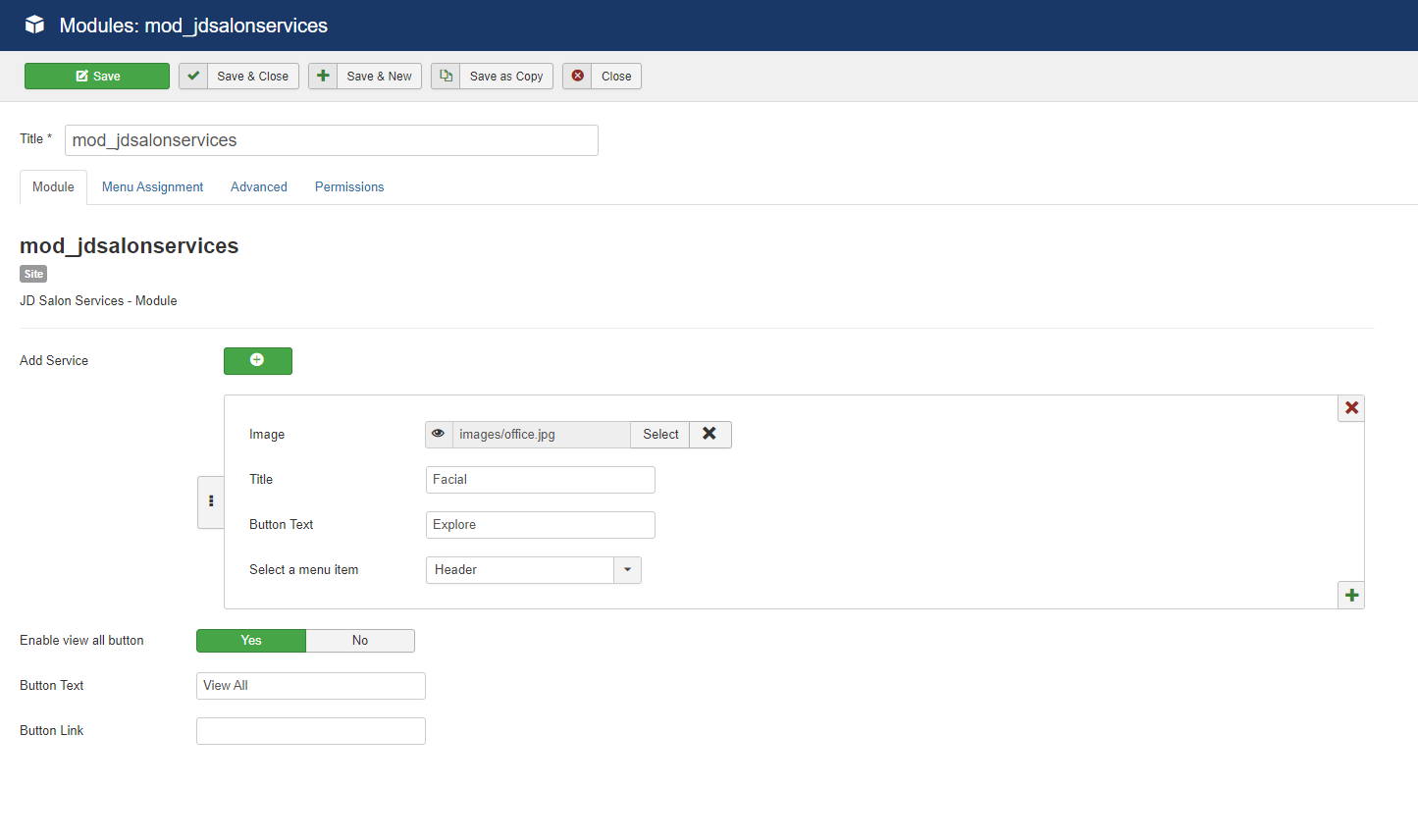Remove service with the red X icon
The width and height of the screenshot is (1418, 840).
click(1351, 408)
